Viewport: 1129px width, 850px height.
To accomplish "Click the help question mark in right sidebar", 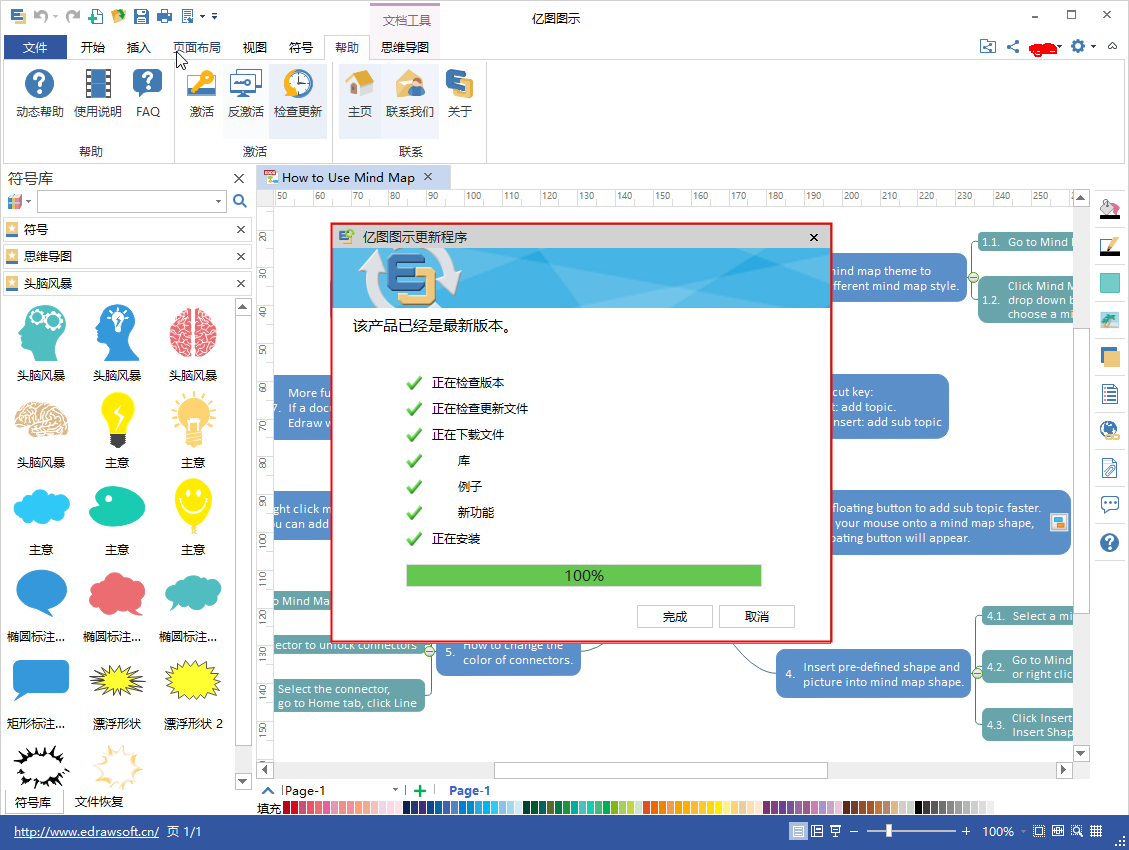I will [1110, 542].
